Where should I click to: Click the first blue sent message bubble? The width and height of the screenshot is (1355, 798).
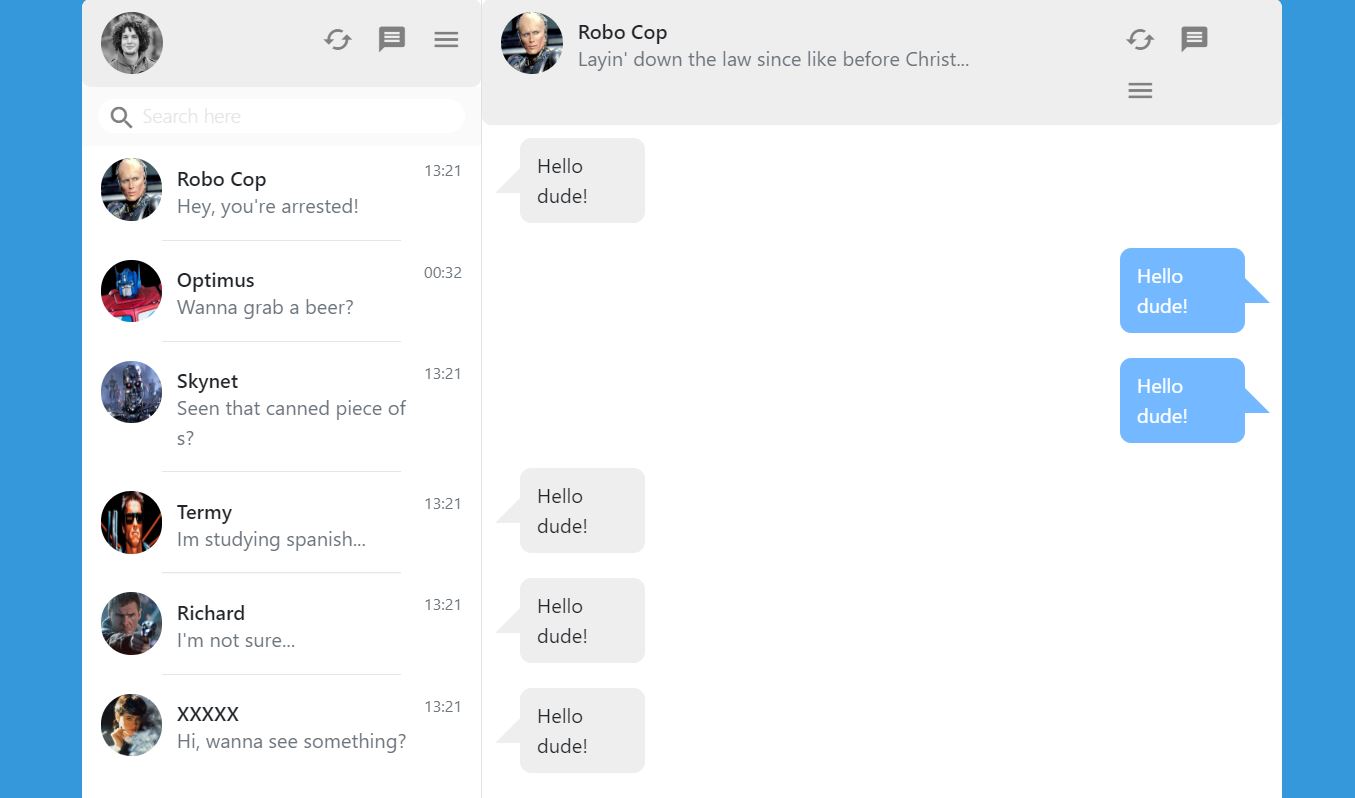click(1181, 291)
